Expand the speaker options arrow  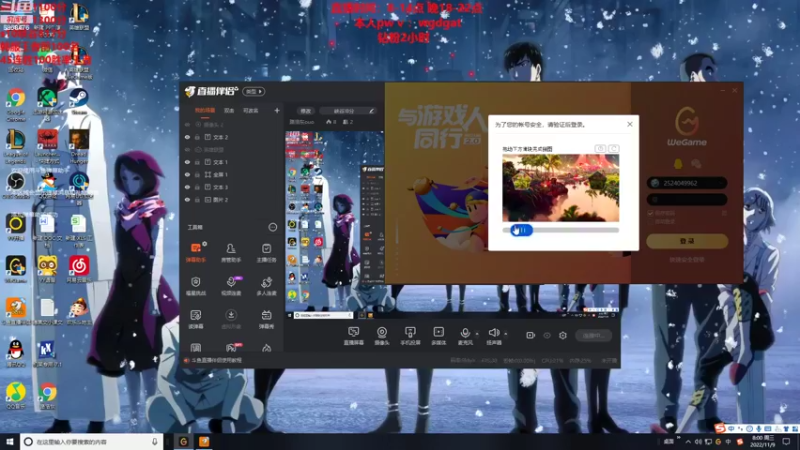pos(506,334)
